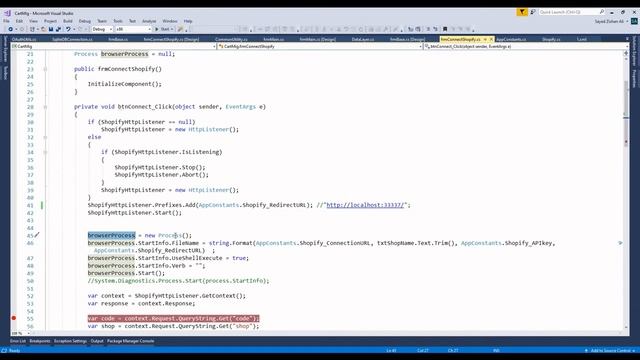Click the SA user account avatar
This screenshot has height=360, width=640.
634,21
